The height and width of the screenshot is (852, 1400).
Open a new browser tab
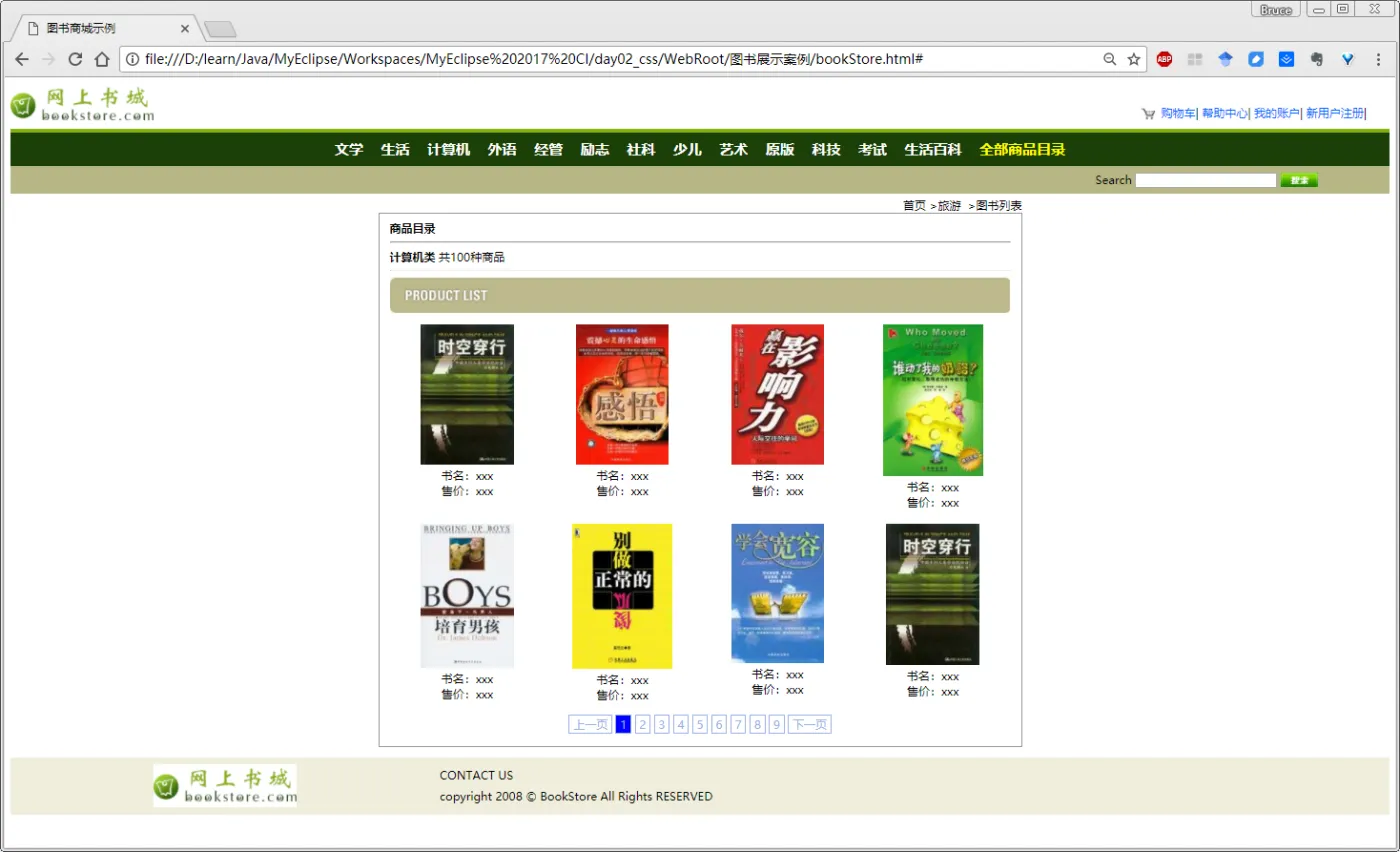pyautogui.click(x=219, y=28)
